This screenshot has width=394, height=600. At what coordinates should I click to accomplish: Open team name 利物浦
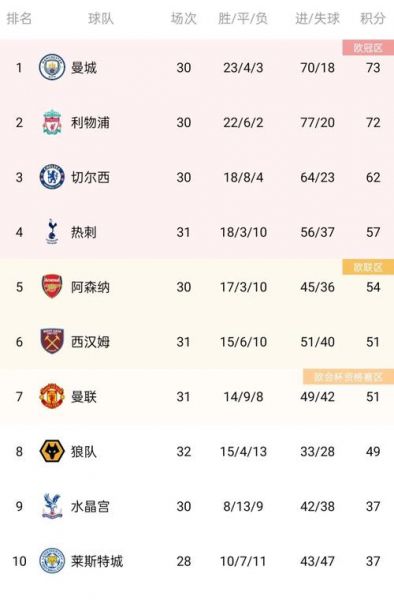click(x=90, y=122)
